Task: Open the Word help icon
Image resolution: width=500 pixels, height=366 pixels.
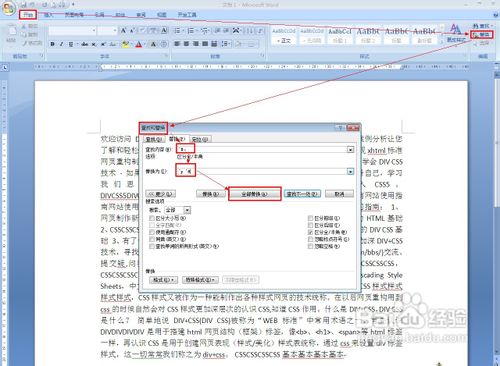Action: tap(496, 15)
